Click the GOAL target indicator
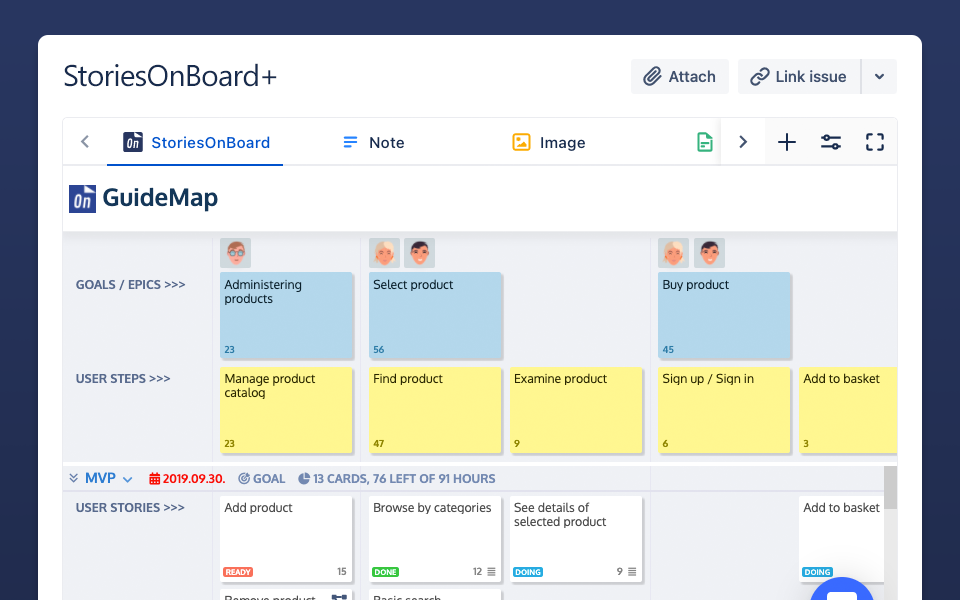Screen dimensions: 960x600 click(261, 479)
